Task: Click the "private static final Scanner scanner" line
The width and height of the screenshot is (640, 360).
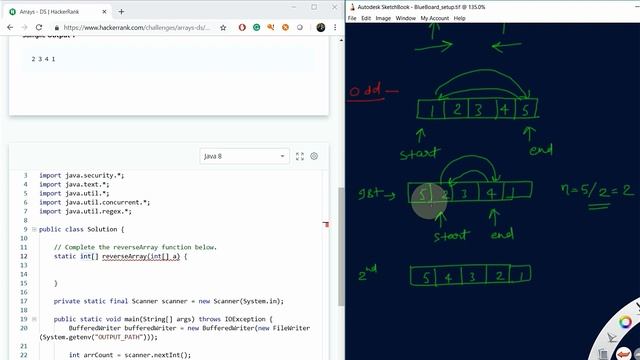Action: point(169,301)
